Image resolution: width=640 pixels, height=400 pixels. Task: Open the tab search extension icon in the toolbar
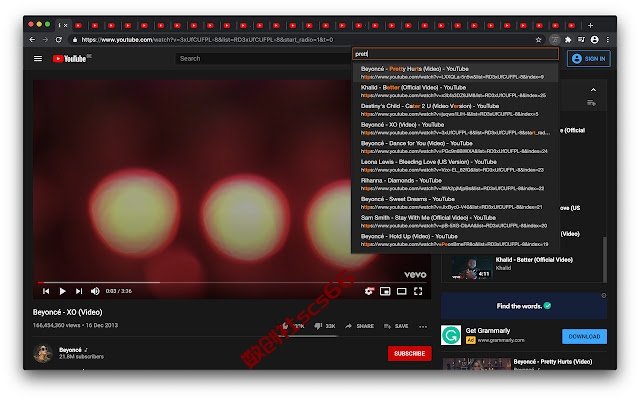[x=554, y=40]
